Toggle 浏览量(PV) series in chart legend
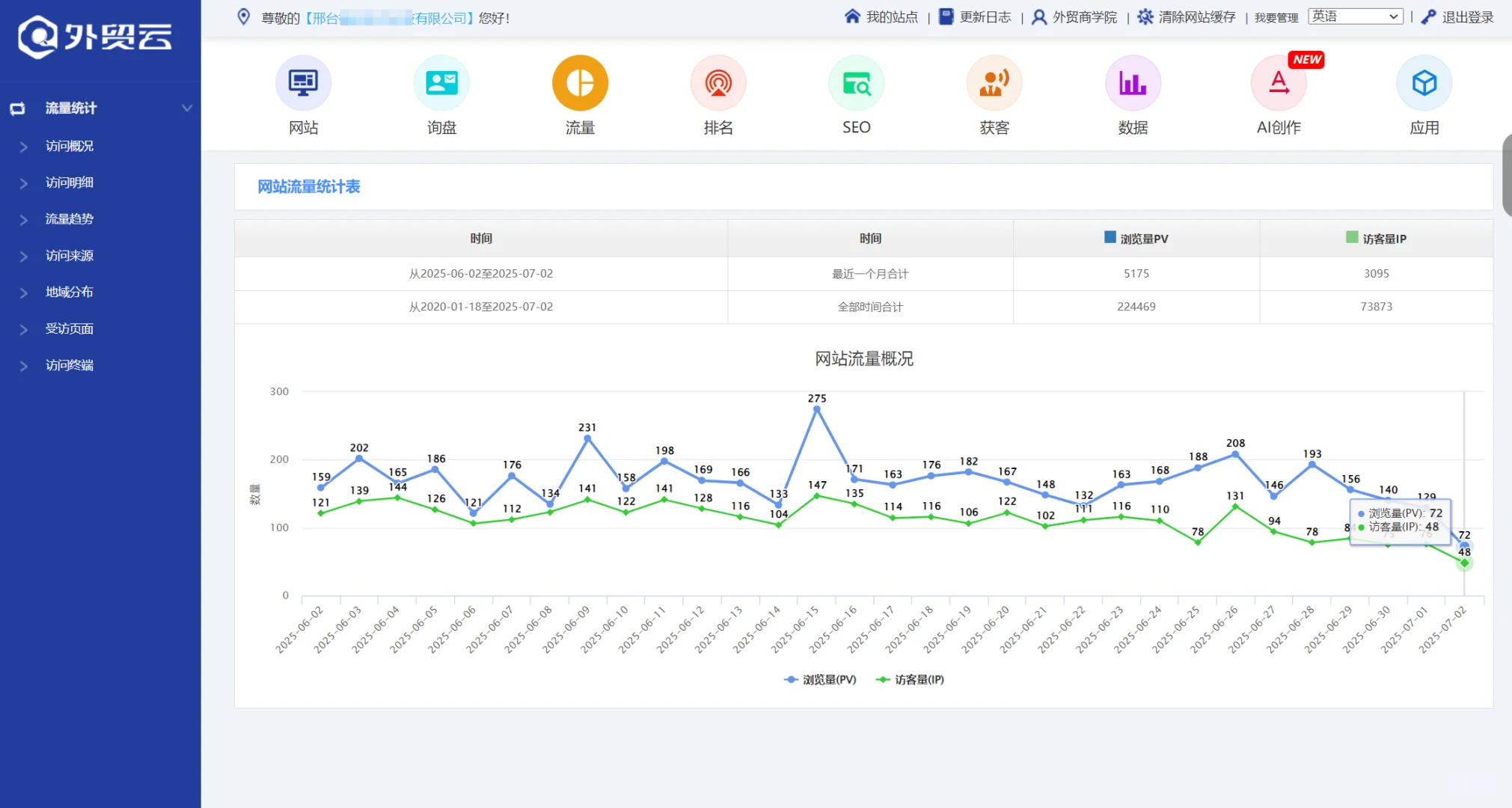1512x808 pixels. coord(820,679)
